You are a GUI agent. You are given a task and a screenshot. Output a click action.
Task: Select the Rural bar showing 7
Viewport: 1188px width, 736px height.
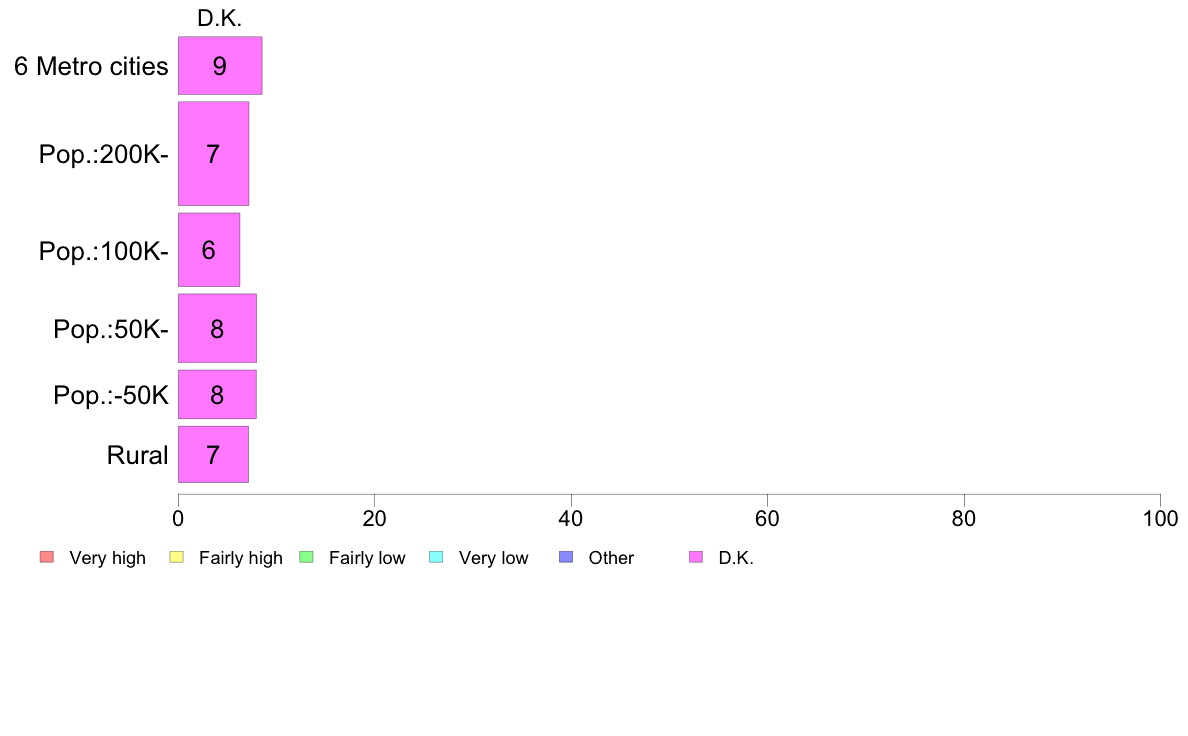coord(213,455)
